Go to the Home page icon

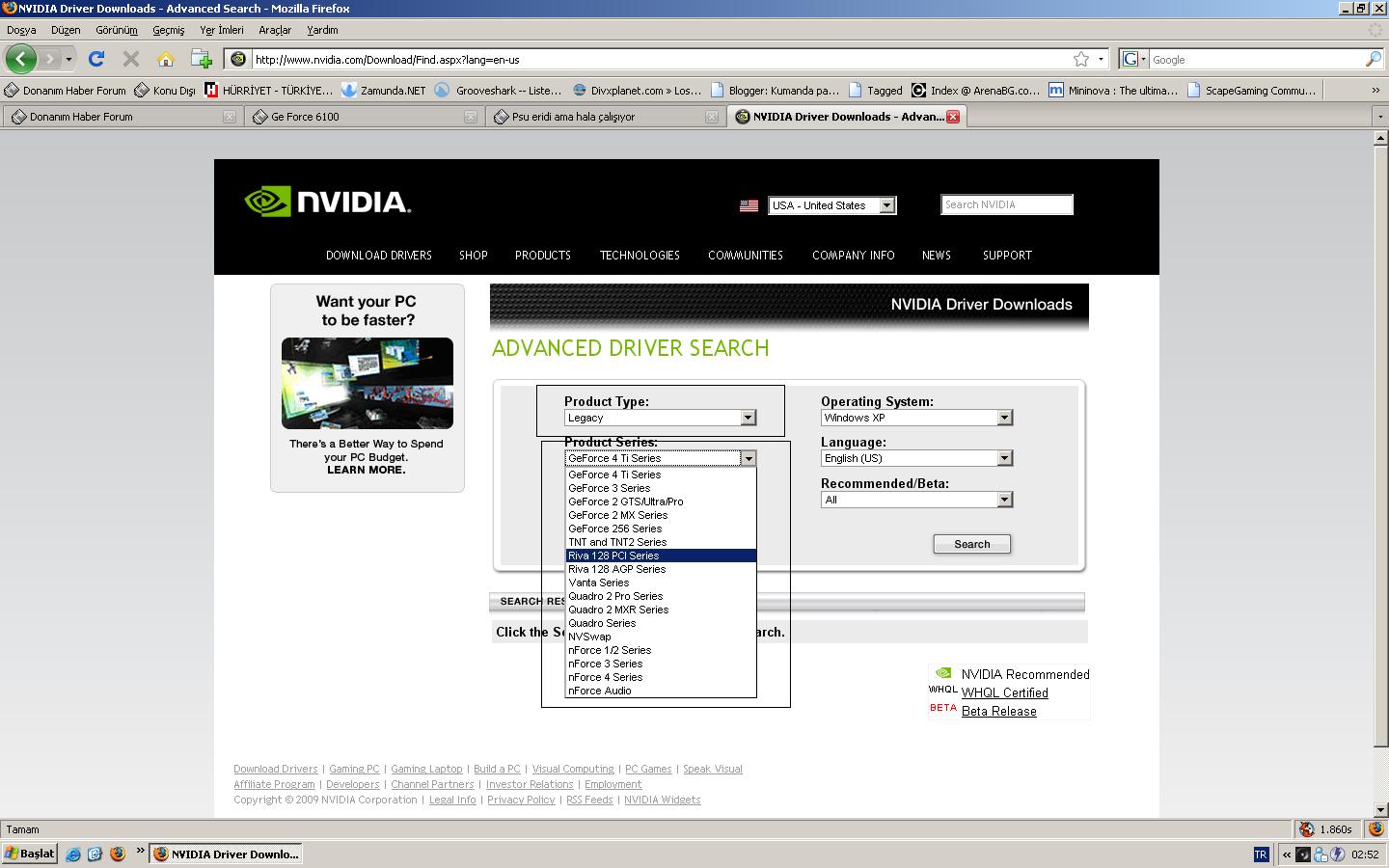tap(166, 59)
